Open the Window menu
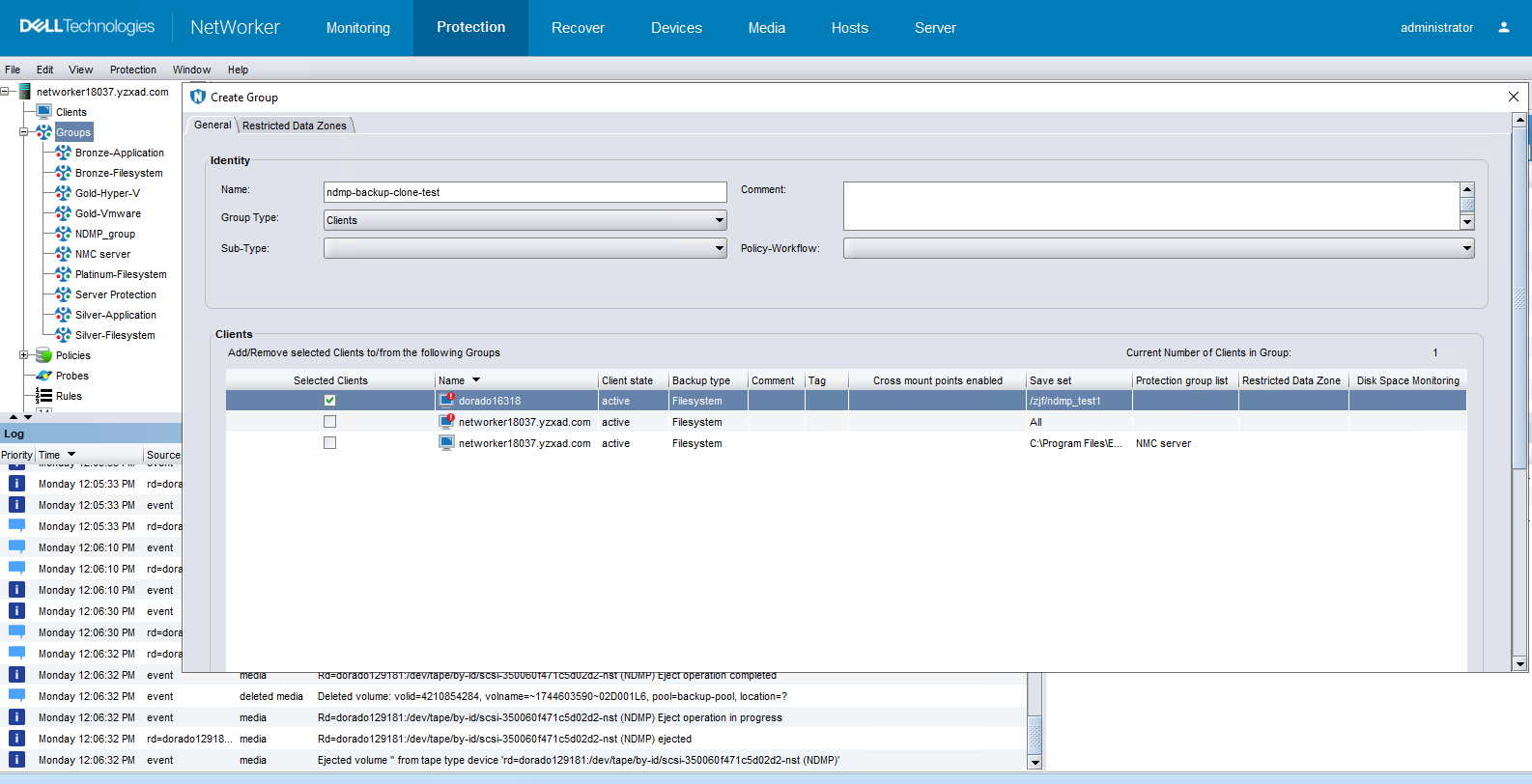This screenshot has width=1532, height=784. [191, 70]
